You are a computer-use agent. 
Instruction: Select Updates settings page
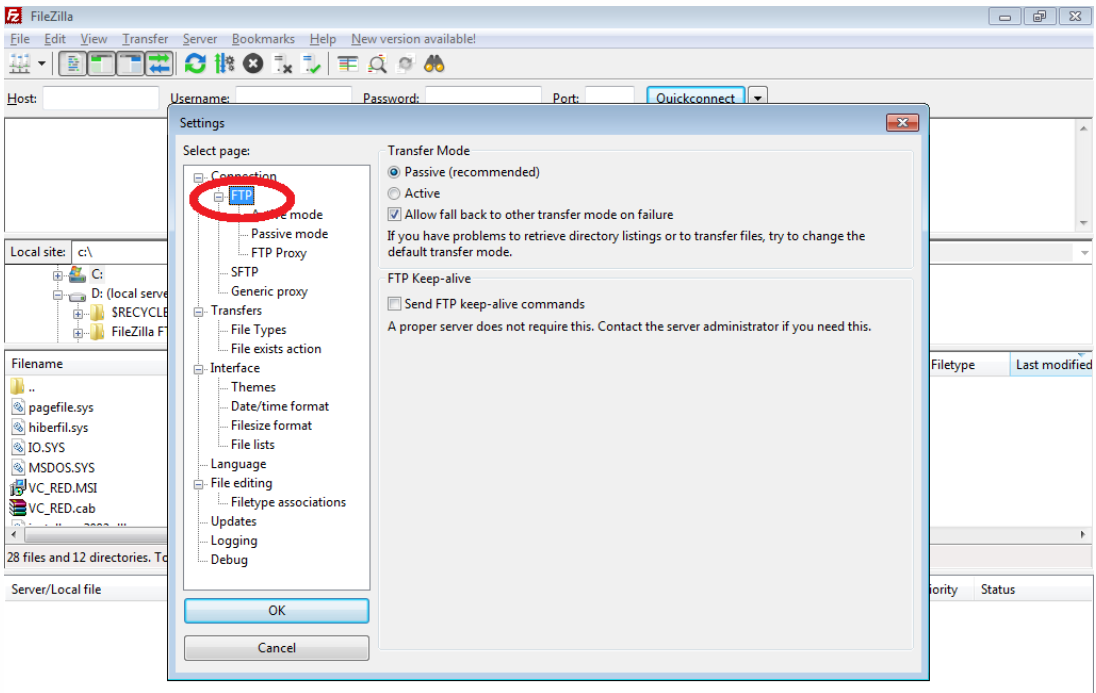pyautogui.click(x=233, y=522)
